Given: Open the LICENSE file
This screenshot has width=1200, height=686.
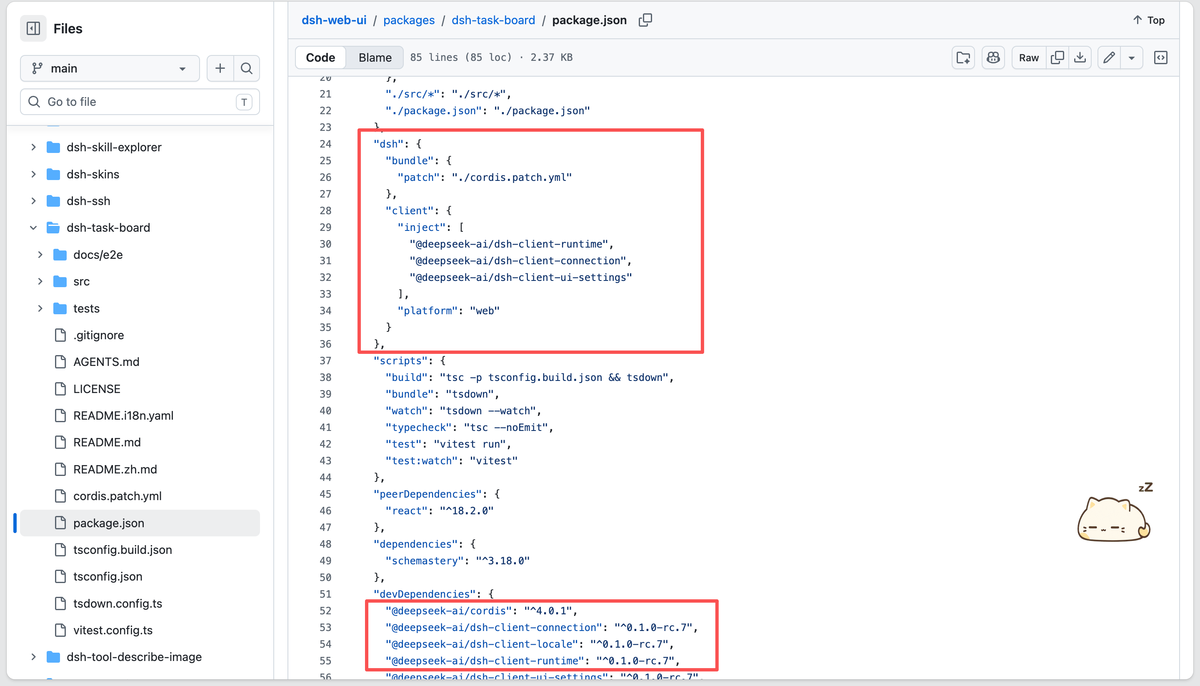Looking at the screenshot, I should (x=96, y=389).
